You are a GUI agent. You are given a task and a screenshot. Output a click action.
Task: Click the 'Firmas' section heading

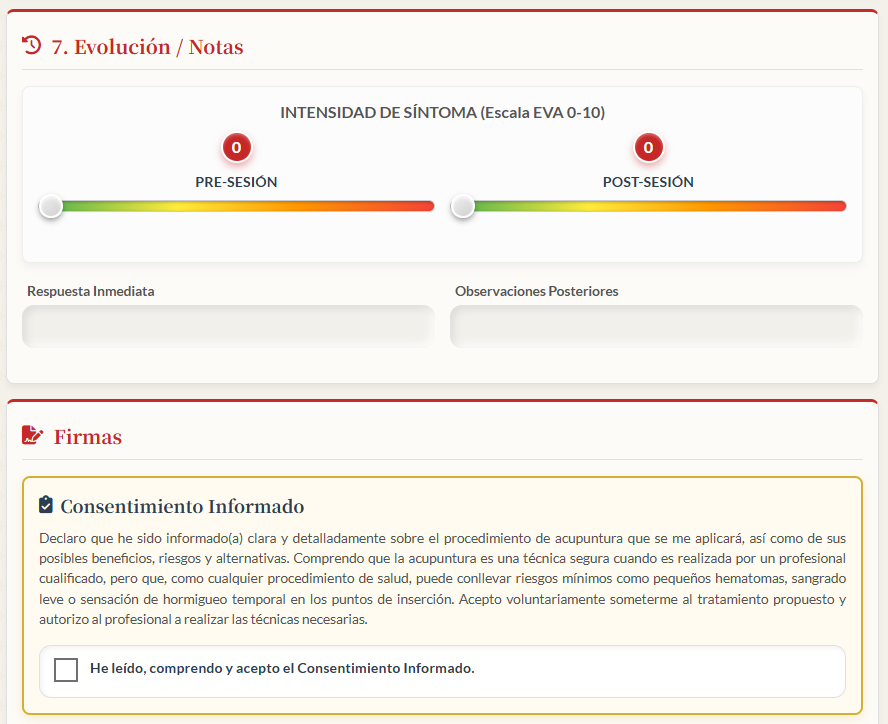point(88,437)
